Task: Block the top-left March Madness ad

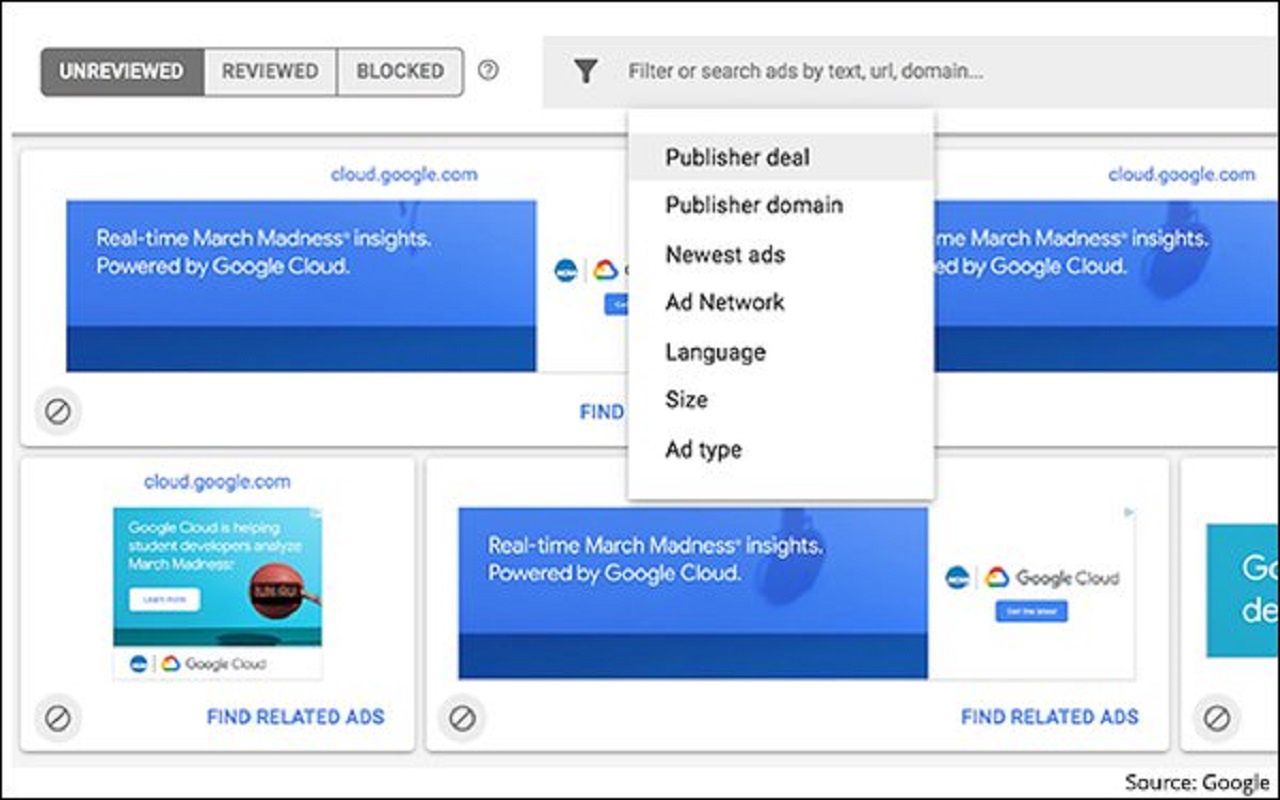Action: (59, 411)
